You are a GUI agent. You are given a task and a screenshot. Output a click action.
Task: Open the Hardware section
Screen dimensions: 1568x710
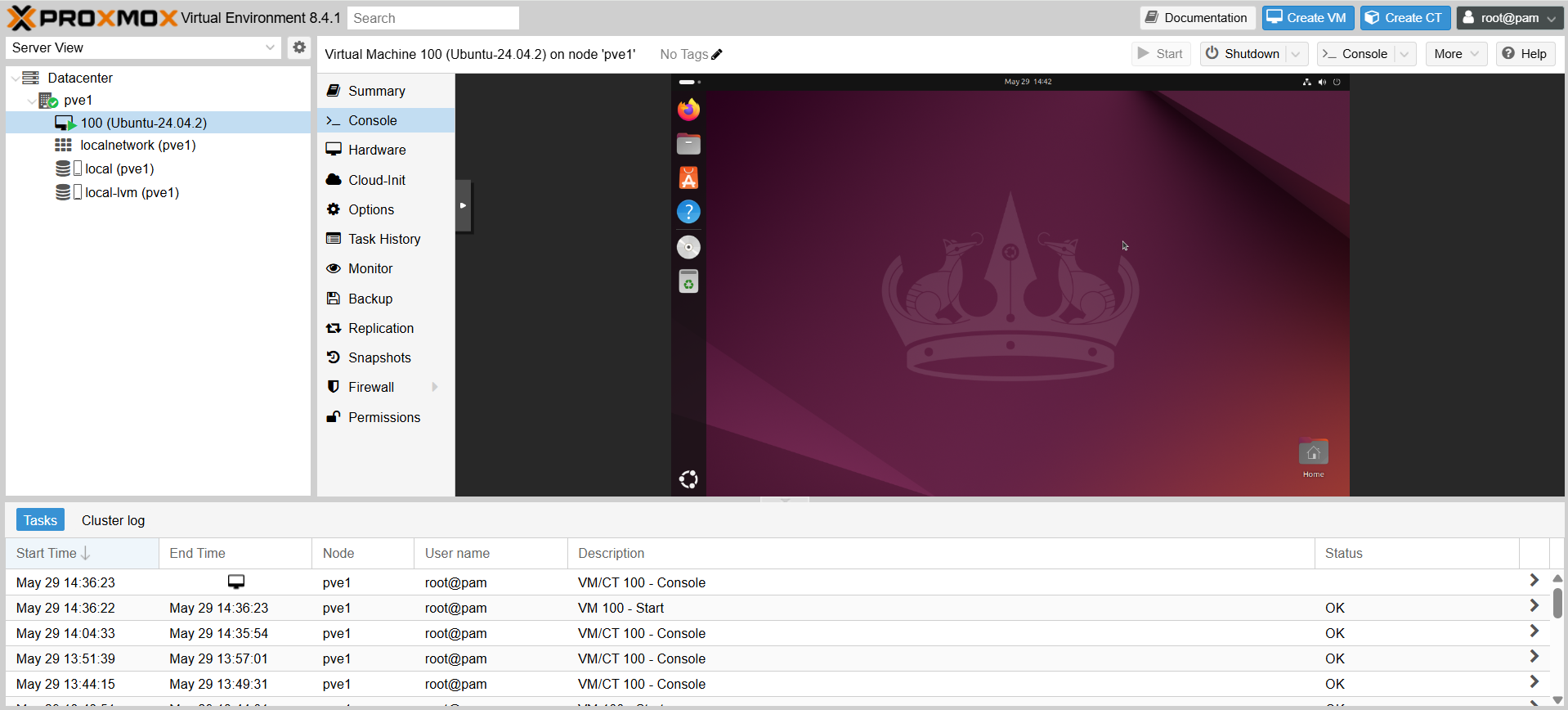click(x=386, y=150)
